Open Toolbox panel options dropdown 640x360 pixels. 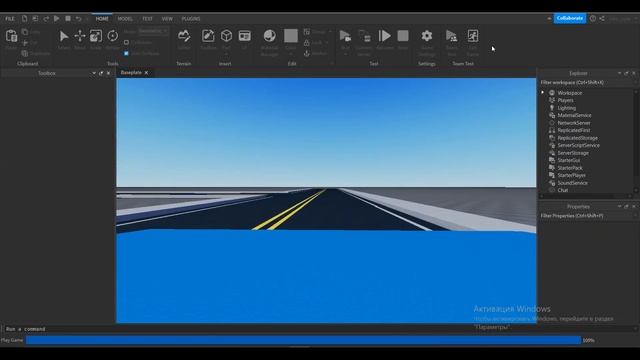94,73
